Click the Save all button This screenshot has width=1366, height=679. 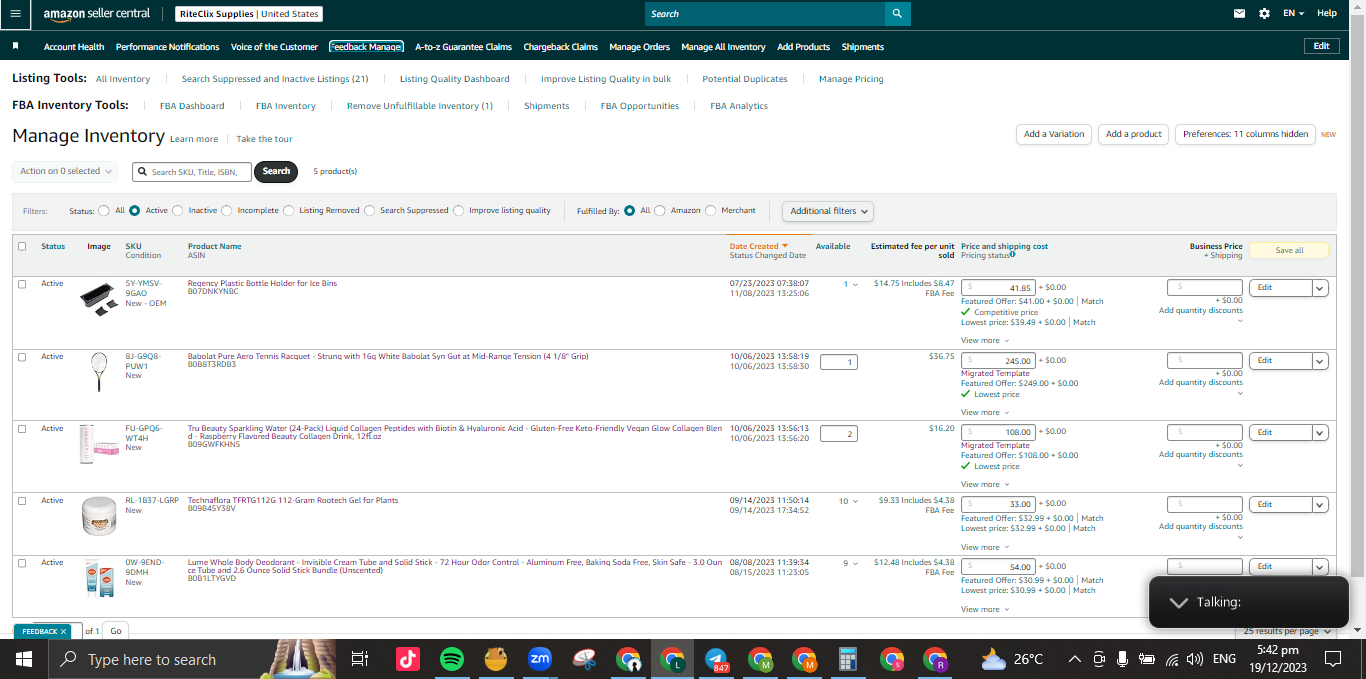click(1289, 251)
